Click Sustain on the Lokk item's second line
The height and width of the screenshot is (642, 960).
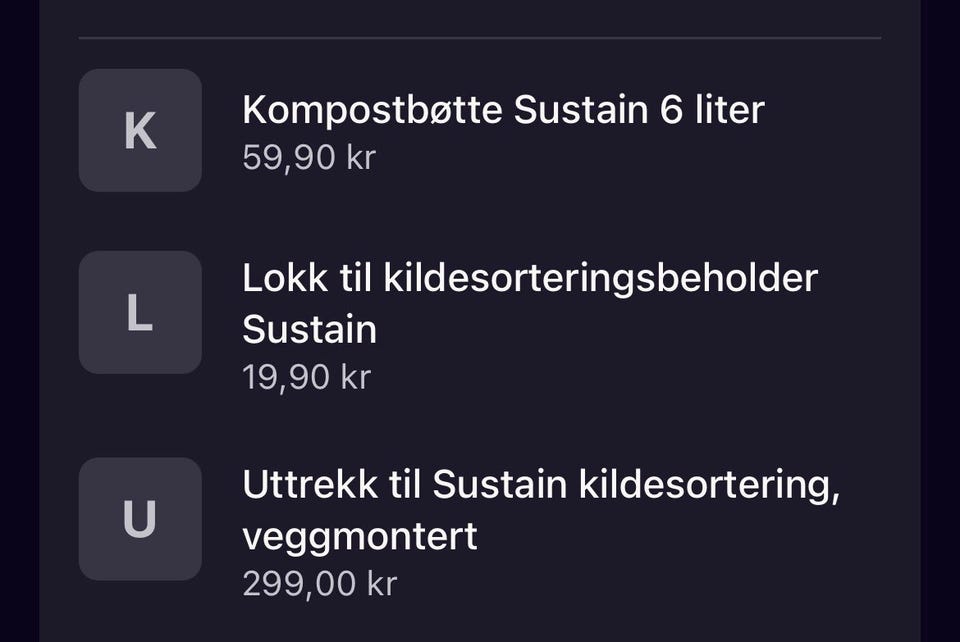click(x=309, y=330)
